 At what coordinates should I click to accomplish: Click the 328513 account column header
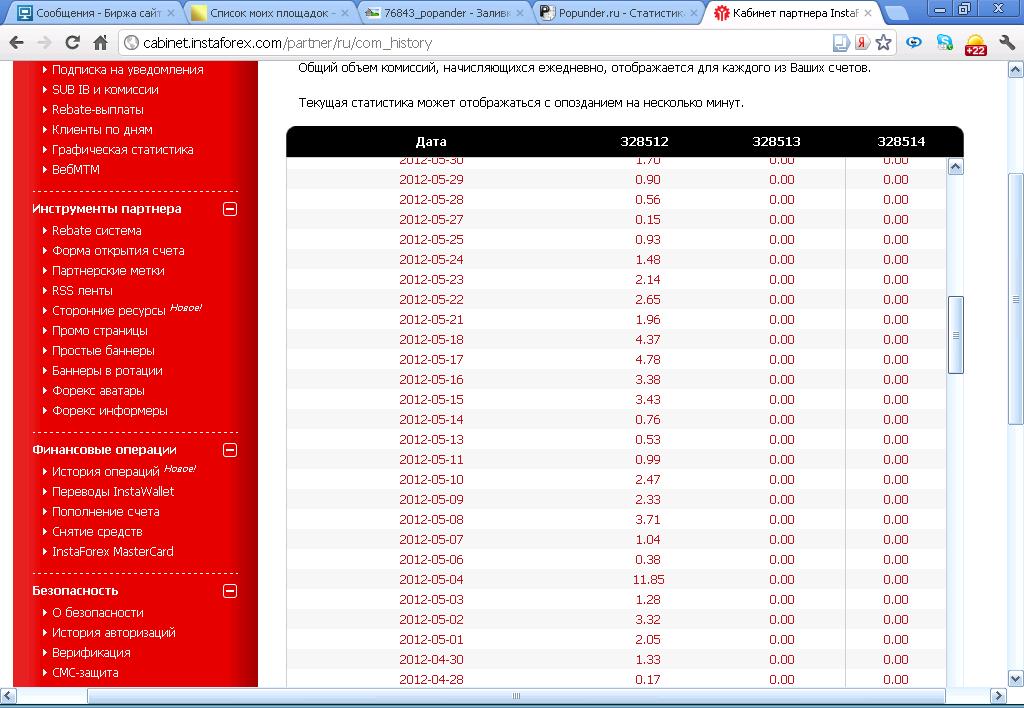click(x=776, y=142)
